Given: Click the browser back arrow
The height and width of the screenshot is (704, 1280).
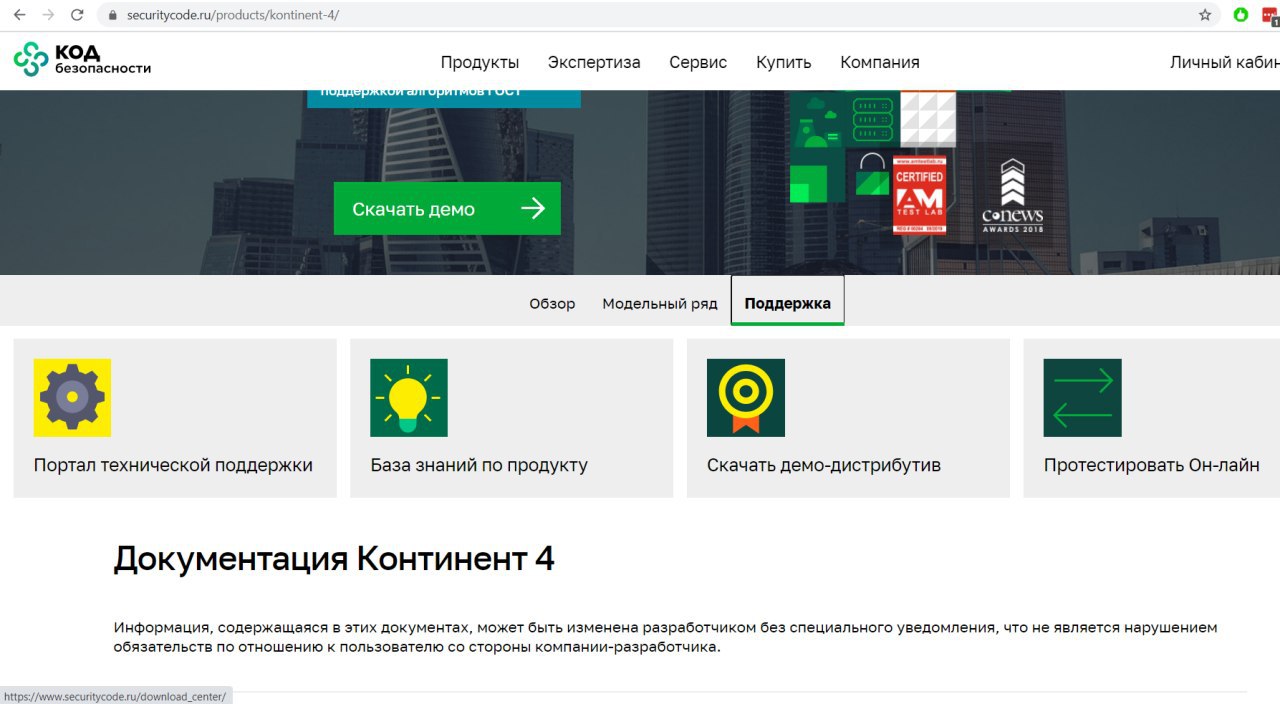Looking at the screenshot, I should coord(19,15).
